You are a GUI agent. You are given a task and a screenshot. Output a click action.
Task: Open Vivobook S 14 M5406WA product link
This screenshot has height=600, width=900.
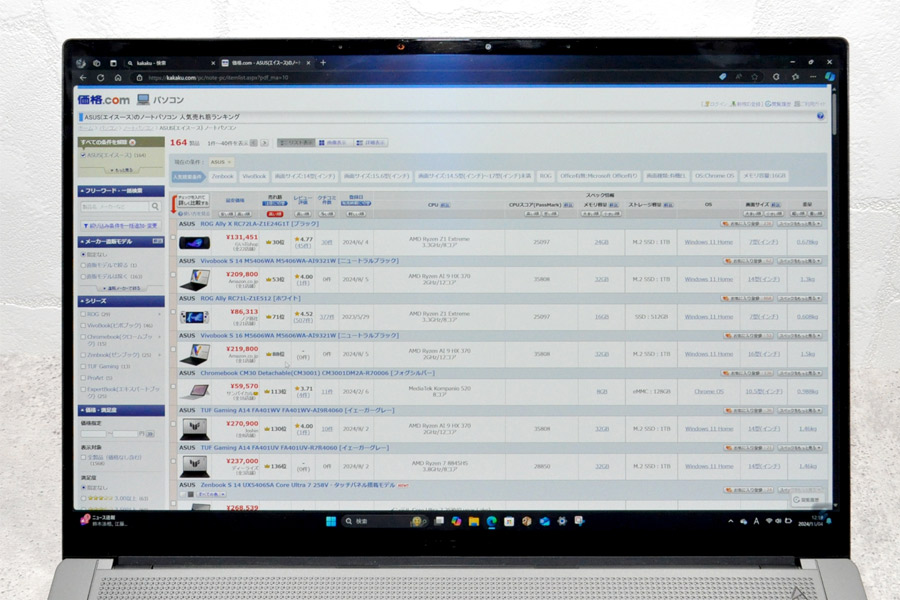299,261
